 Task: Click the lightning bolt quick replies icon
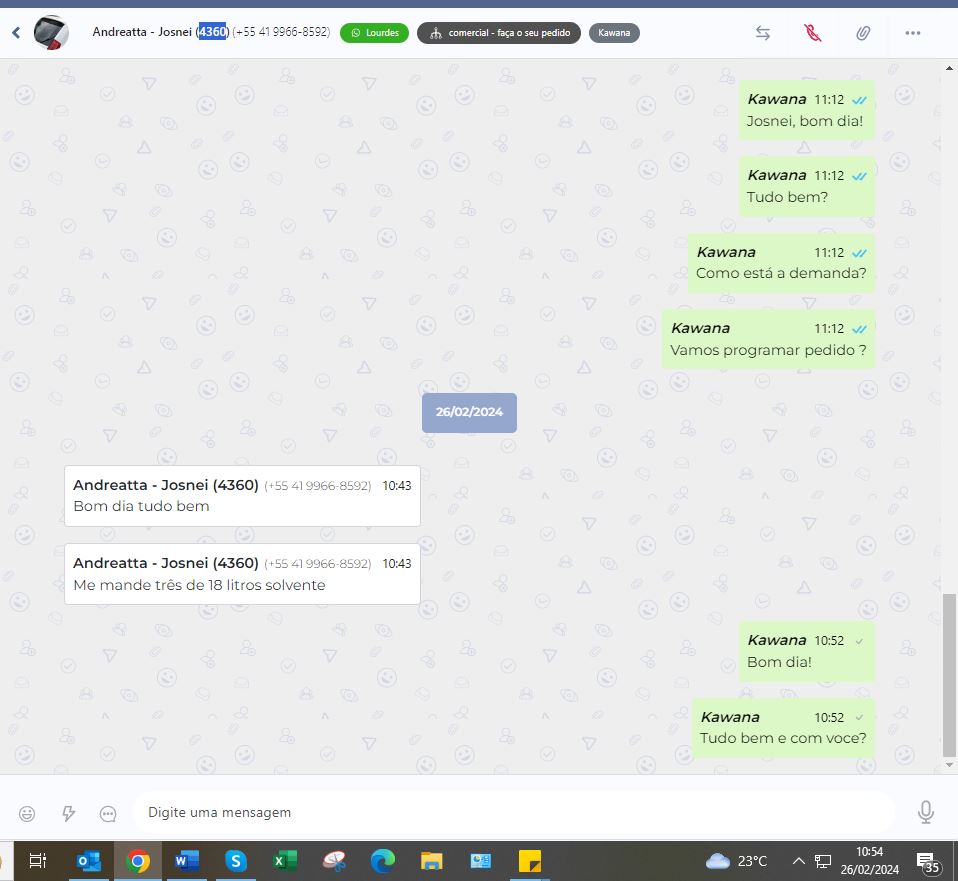68,813
